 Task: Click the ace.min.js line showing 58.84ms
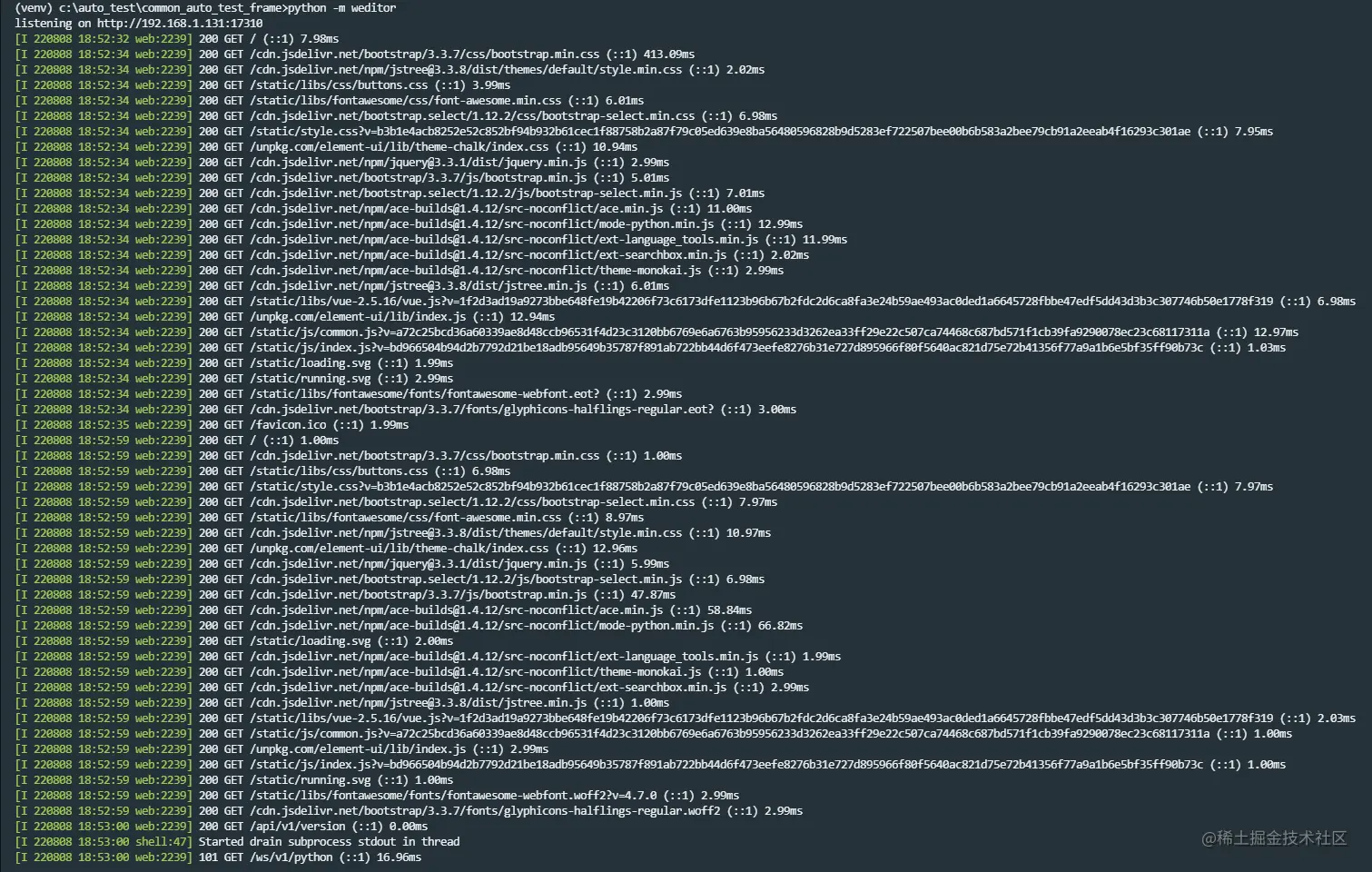tap(383, 610)
